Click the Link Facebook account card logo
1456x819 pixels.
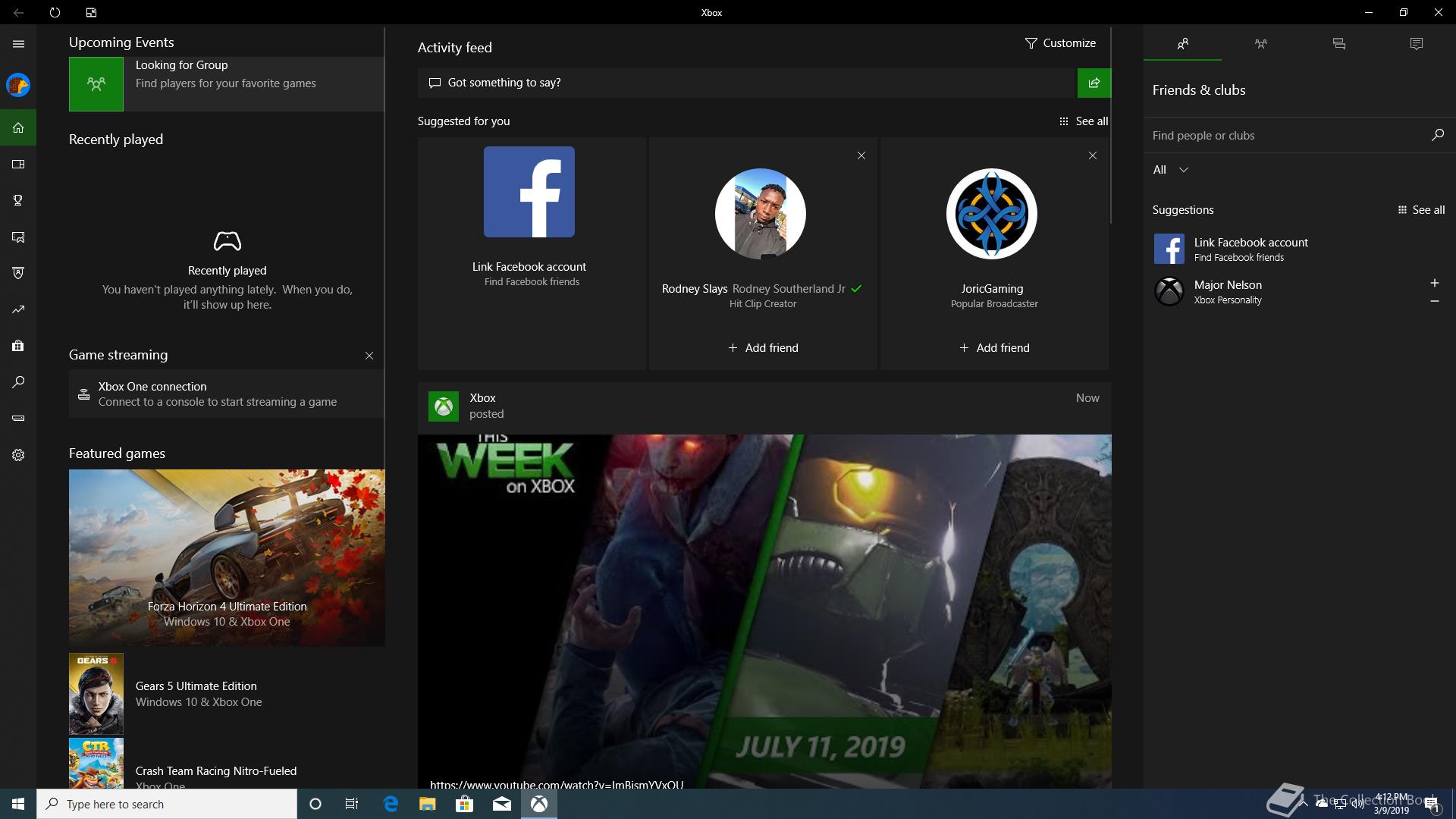tap(529, 192)
